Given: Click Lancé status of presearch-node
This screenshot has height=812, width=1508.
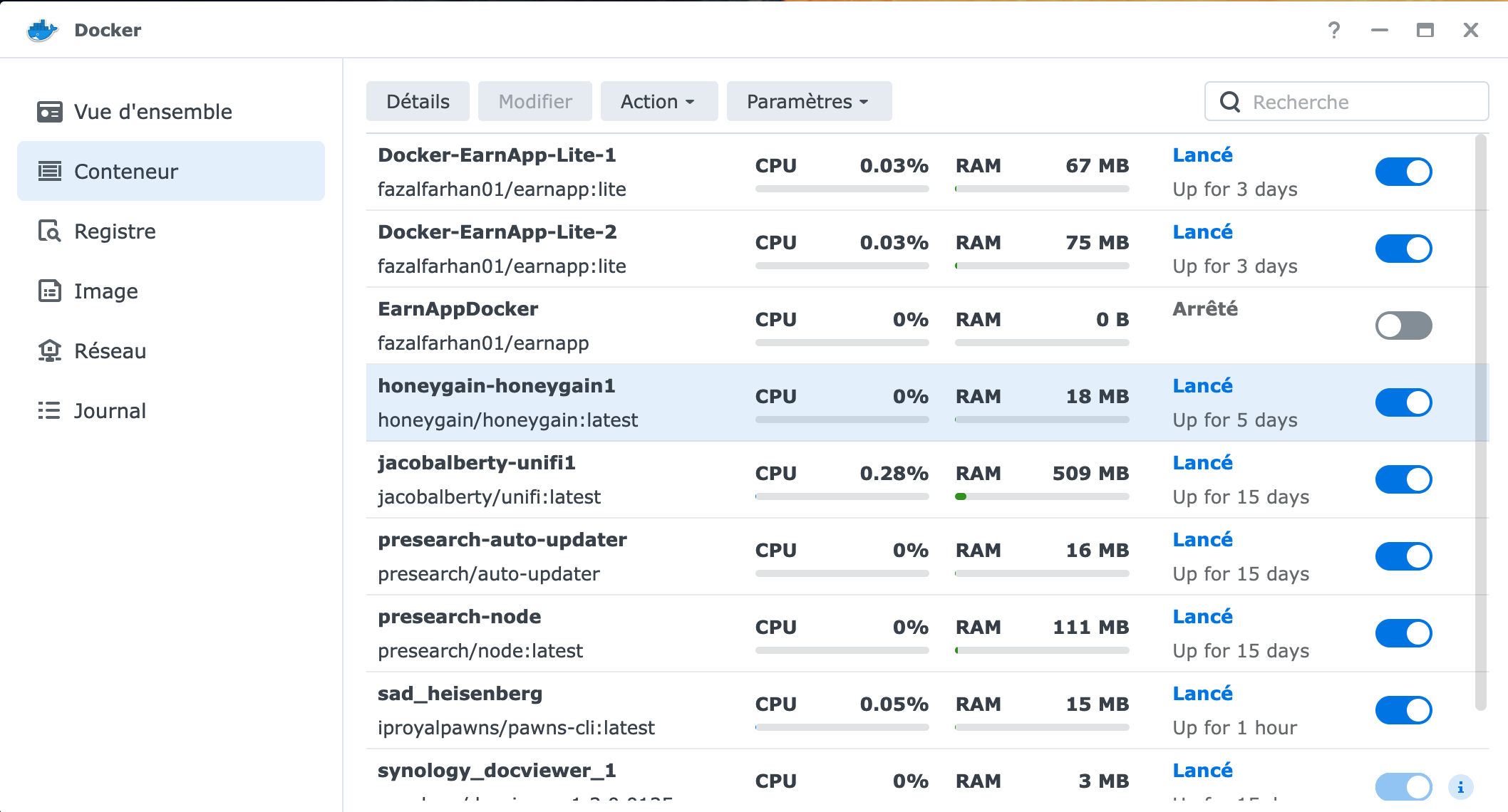Looking at the screenshot, I should pyautogui.click(x=1202, y=617).
